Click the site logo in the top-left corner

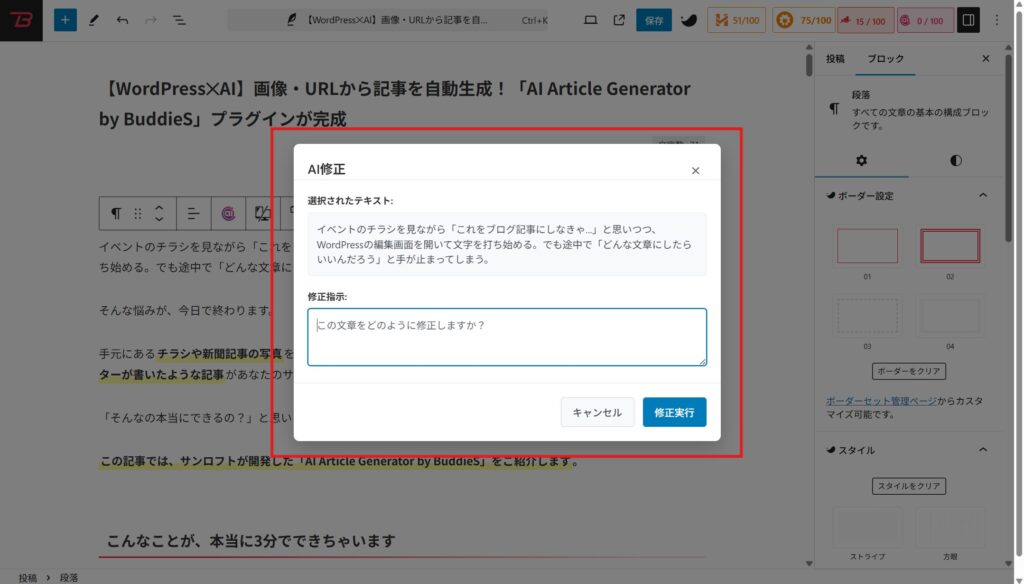21,20
